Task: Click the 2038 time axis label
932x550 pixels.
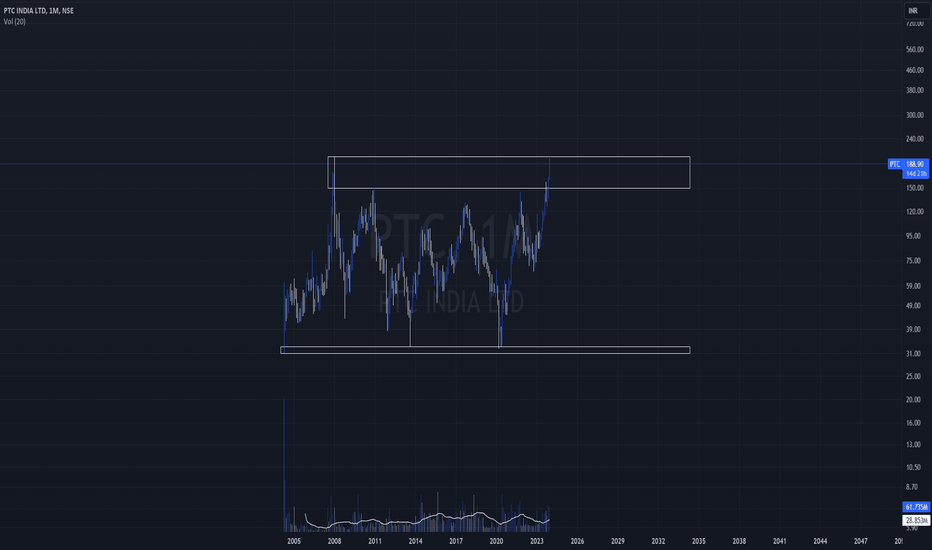Action: (739, 541)
